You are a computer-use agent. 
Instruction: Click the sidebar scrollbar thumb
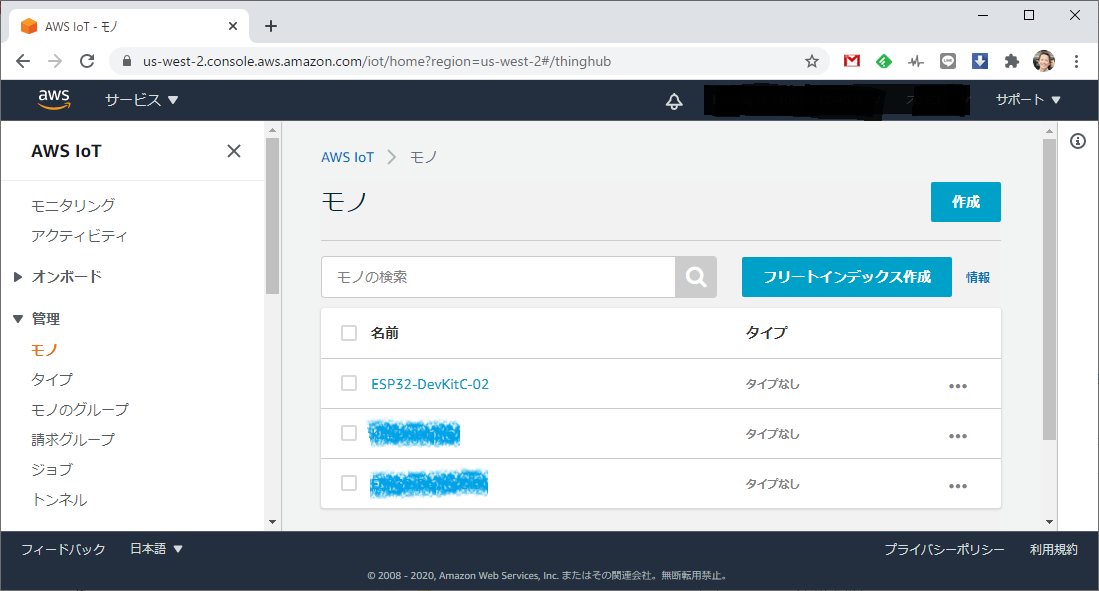[x=273, y=216]
